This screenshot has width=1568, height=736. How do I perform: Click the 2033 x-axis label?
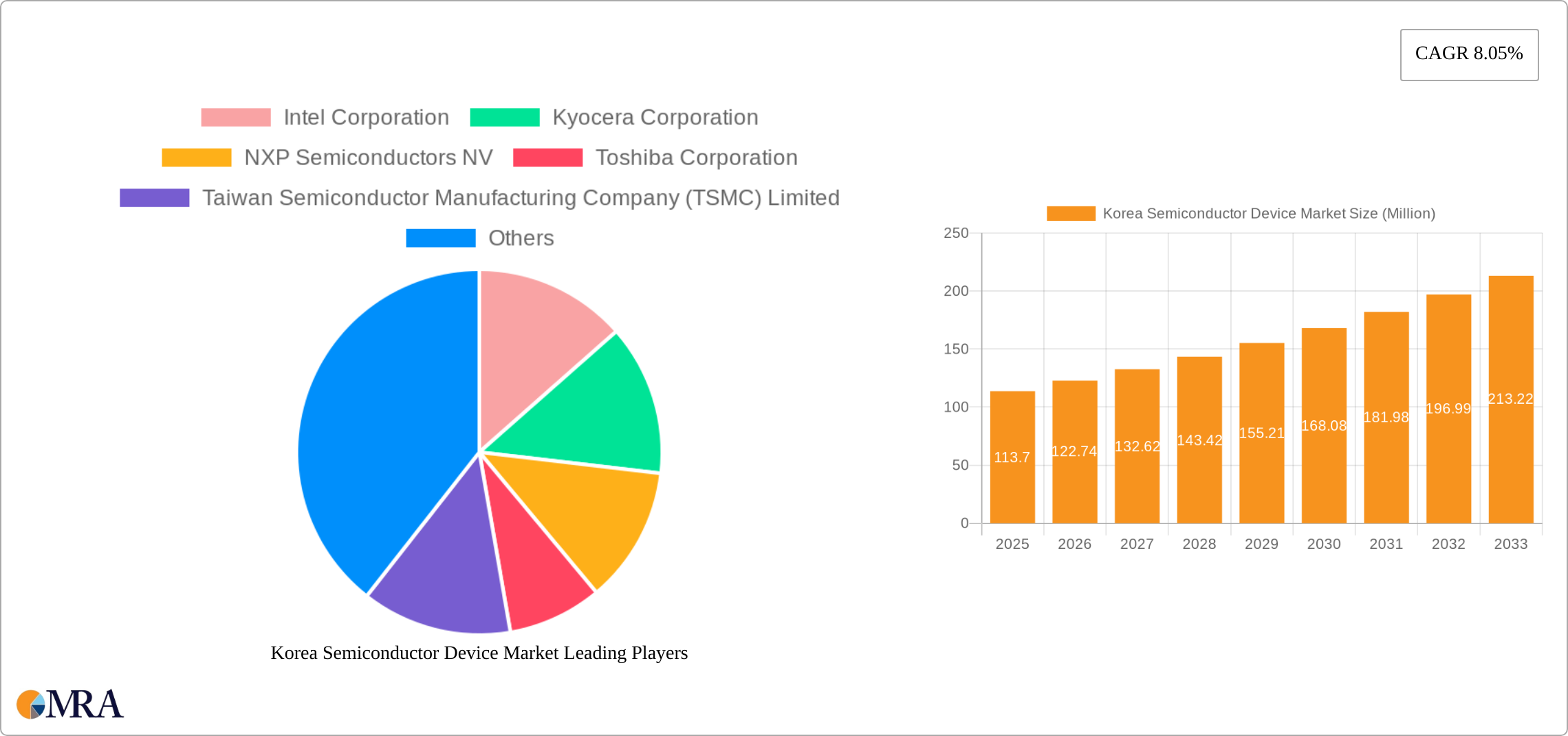(x=1511, y=544)
